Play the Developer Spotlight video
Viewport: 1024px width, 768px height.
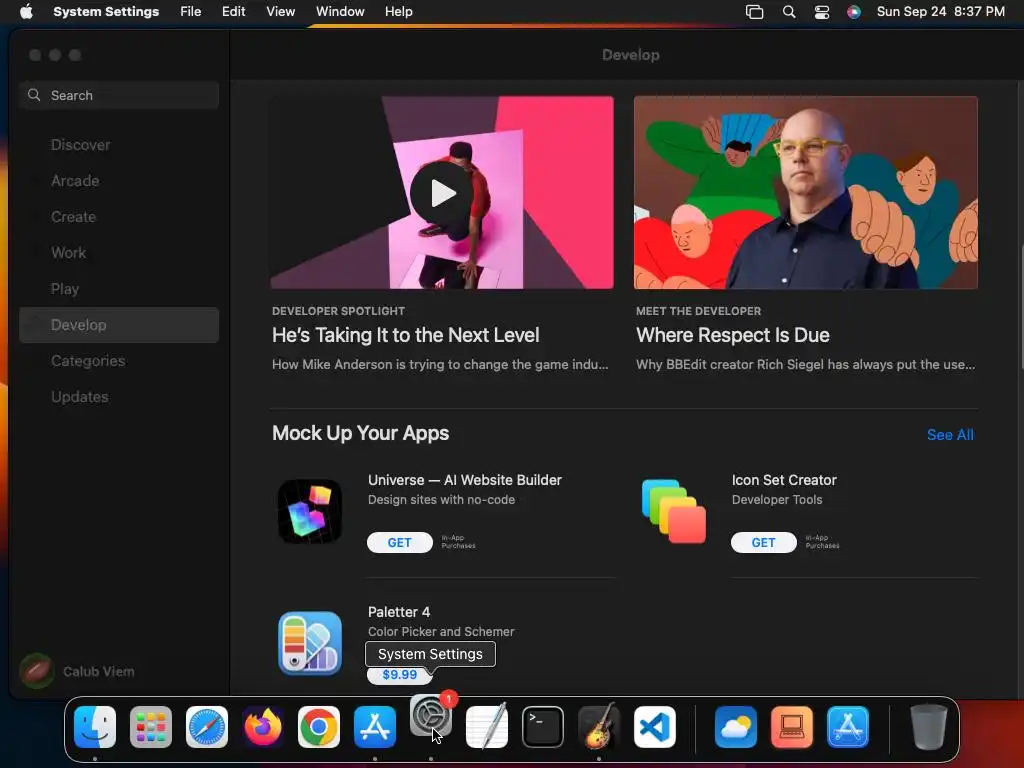click(x=442, y=193)
